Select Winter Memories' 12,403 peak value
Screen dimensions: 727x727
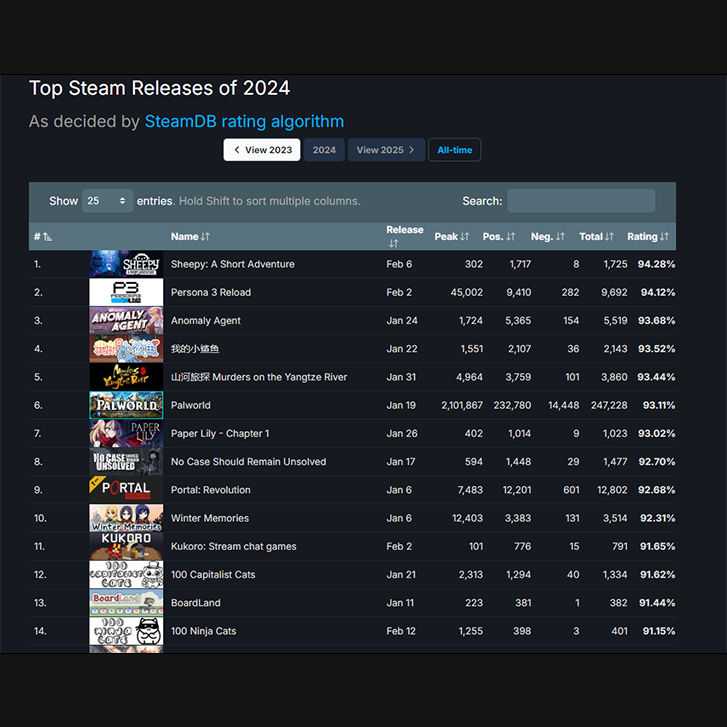coord(467,518)
